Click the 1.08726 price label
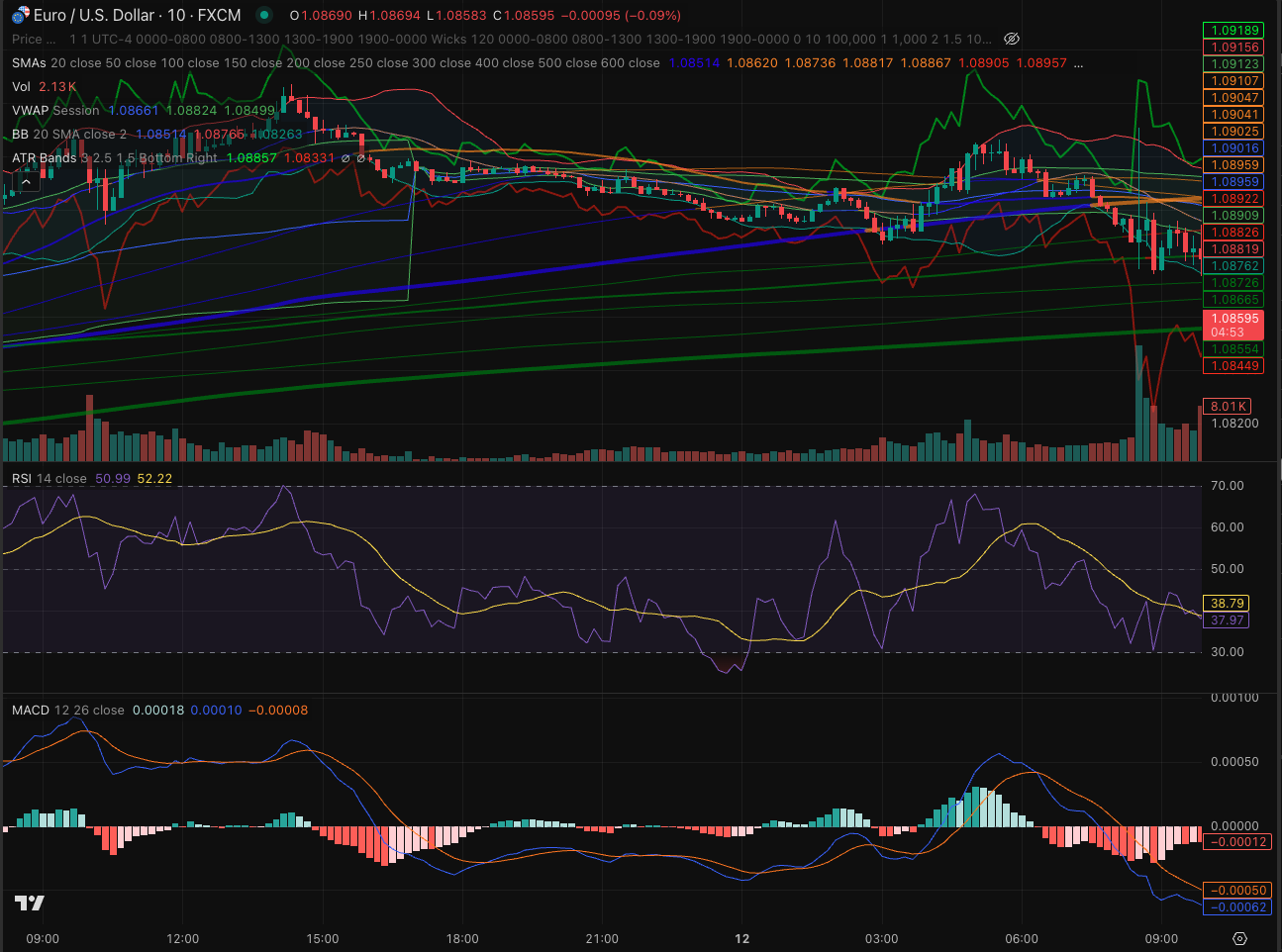Image resolution: width=1282 pixels, height=952 pixels. coord(1233,282)
